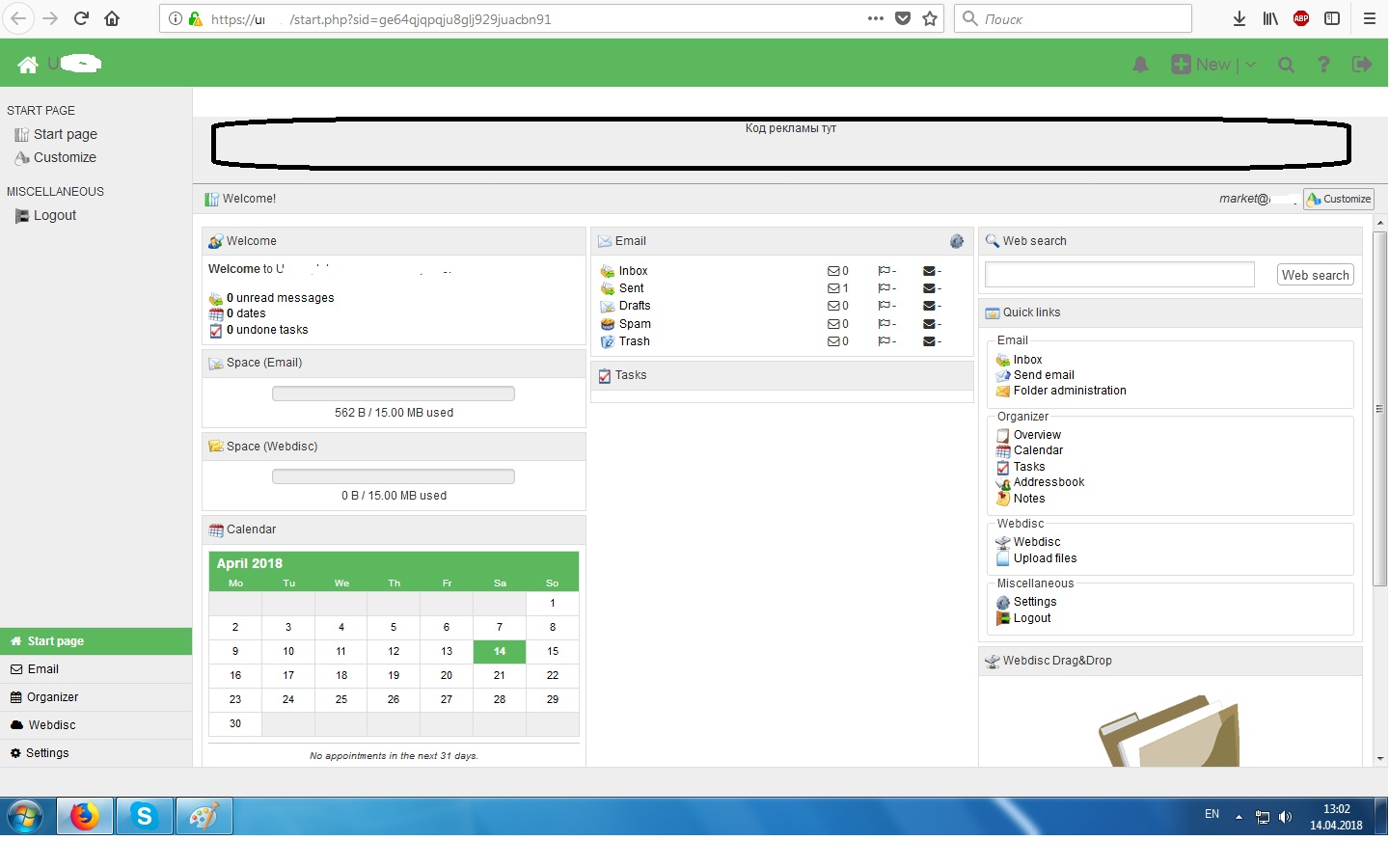This screenshot has height=868, width=1389.
Task: Open Overview in Organizer quick links
Action: (x=1037, y=435)
